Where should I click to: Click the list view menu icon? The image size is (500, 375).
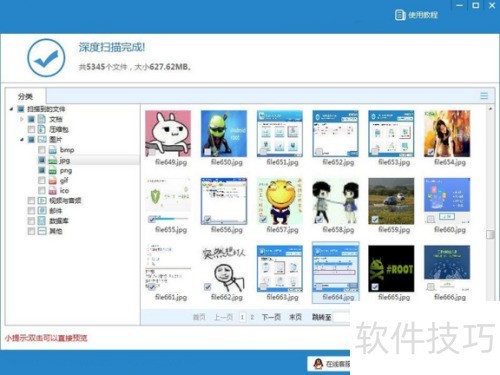[484, 96]
